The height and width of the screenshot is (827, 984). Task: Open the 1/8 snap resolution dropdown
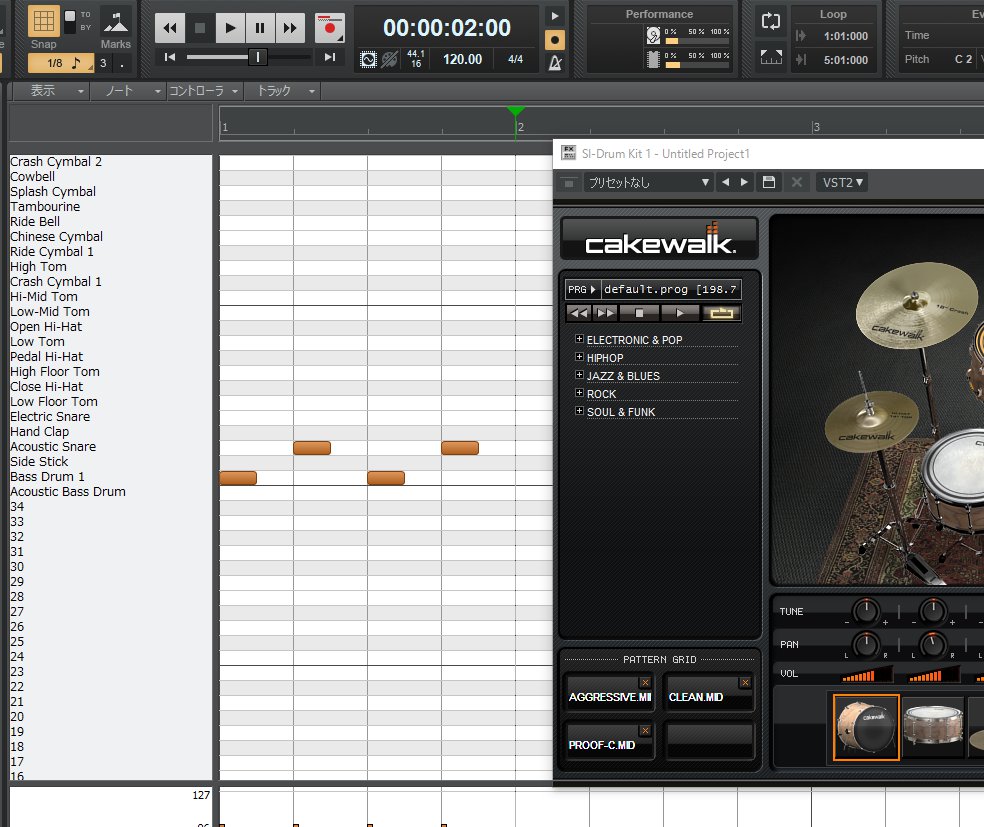[61, 63]
